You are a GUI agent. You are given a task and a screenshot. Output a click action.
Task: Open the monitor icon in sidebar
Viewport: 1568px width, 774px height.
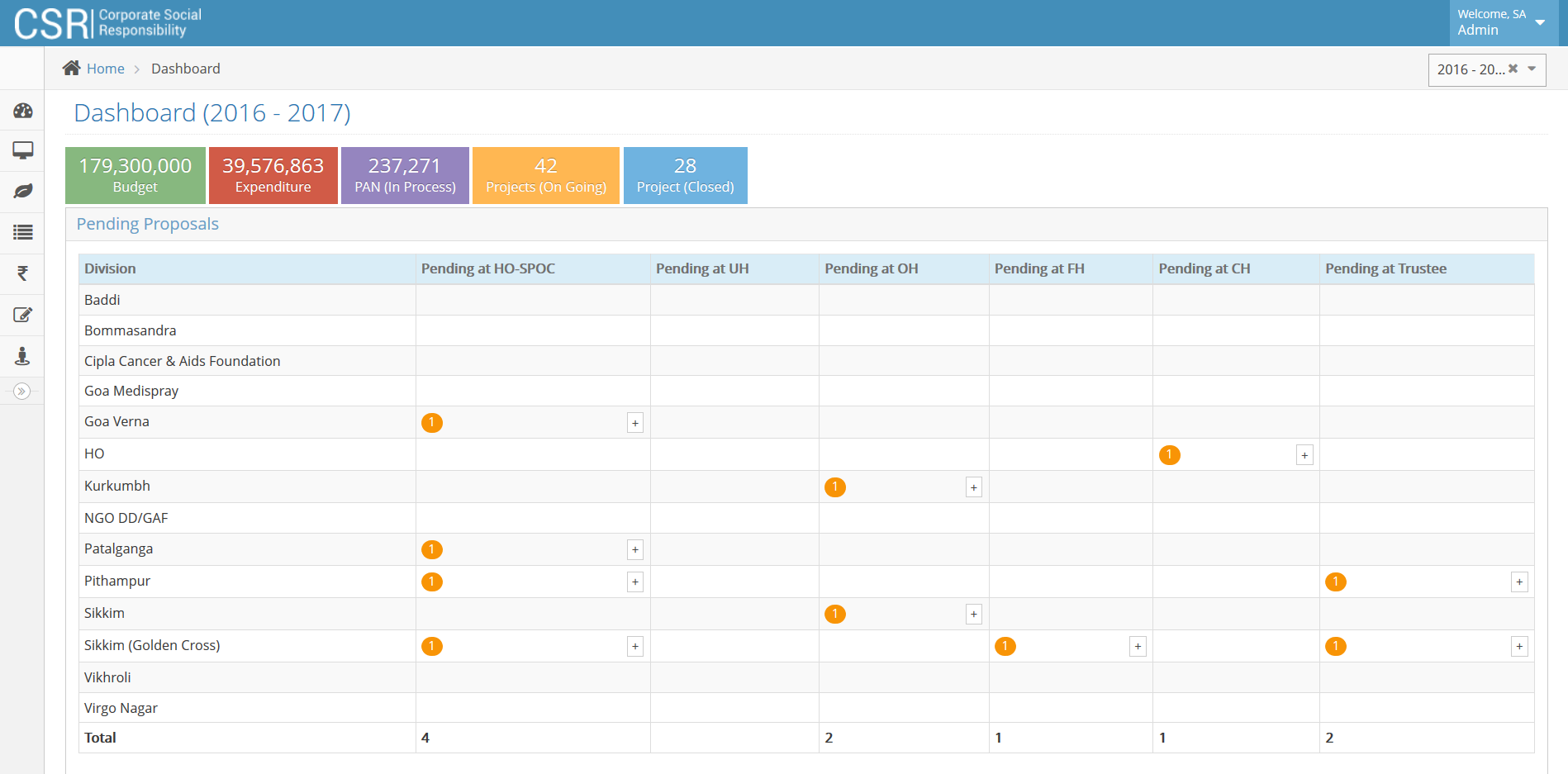(23, 150)
